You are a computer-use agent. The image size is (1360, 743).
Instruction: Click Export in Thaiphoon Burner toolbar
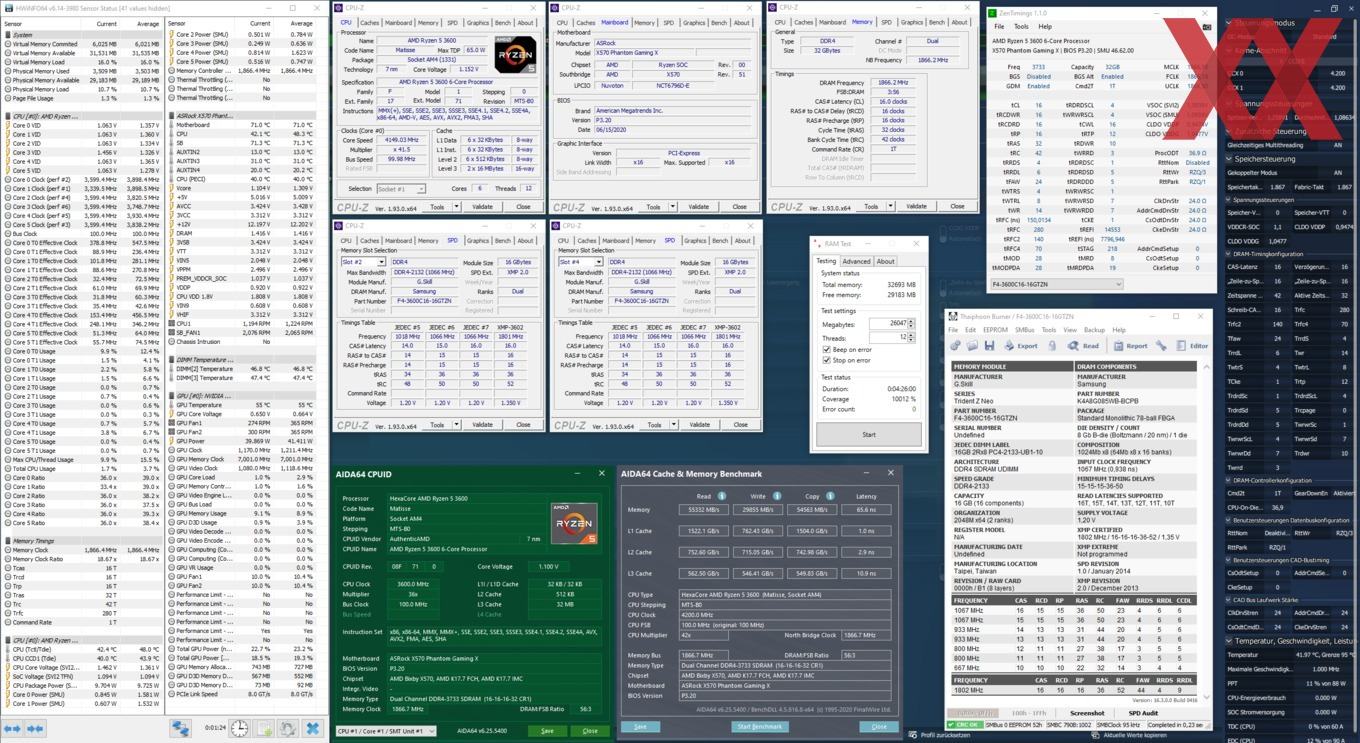1020,346
